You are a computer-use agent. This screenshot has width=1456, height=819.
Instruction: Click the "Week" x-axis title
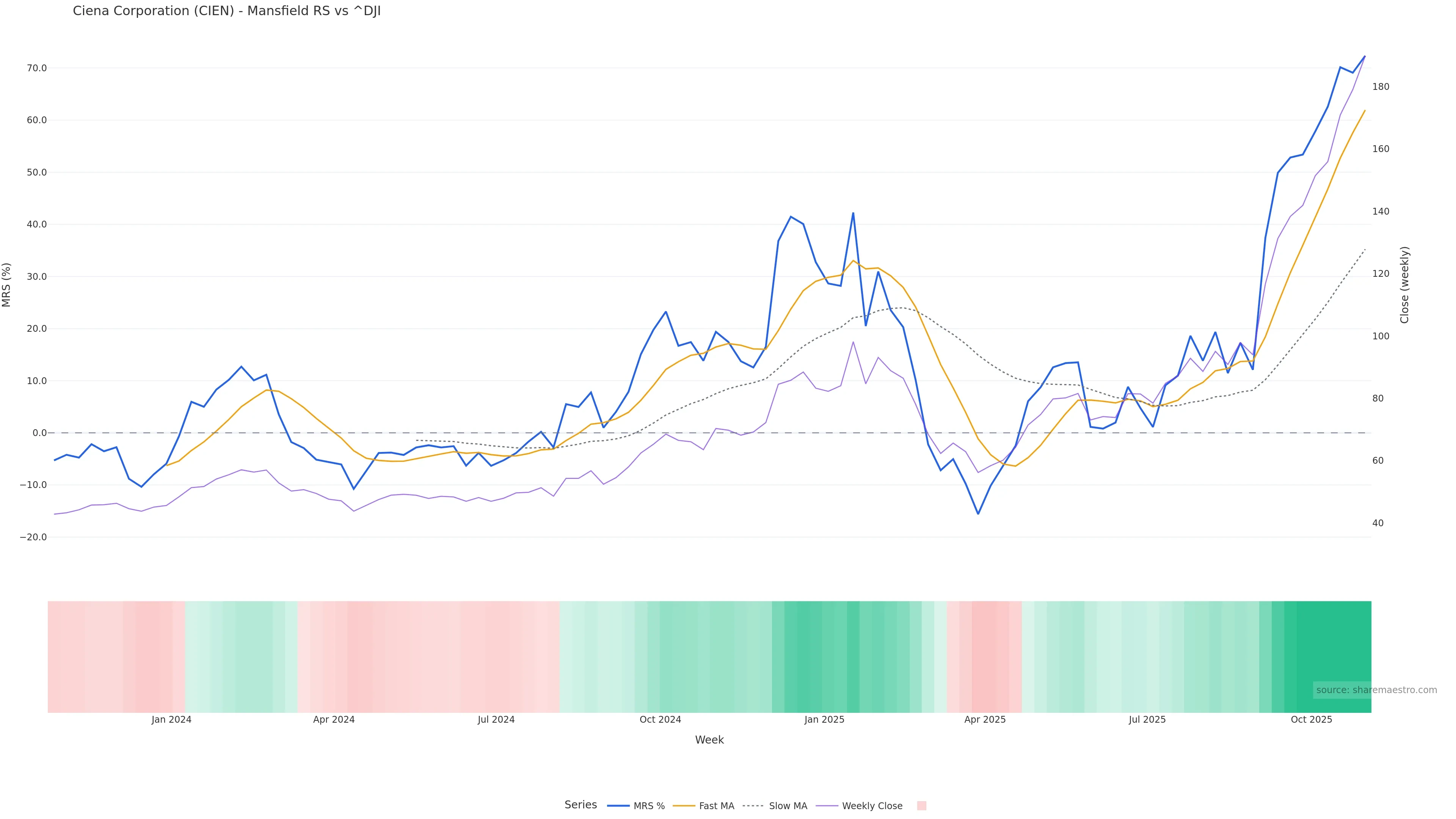point(709,740)
